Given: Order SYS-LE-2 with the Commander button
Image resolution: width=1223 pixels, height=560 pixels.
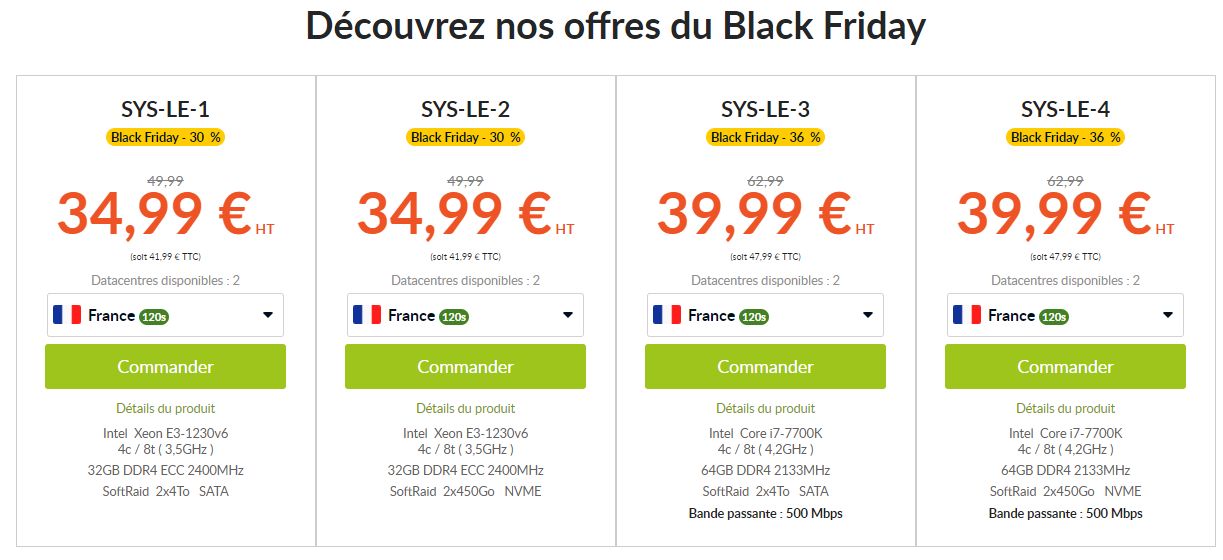Looking at the screenshot, I should tap(465, 367).
